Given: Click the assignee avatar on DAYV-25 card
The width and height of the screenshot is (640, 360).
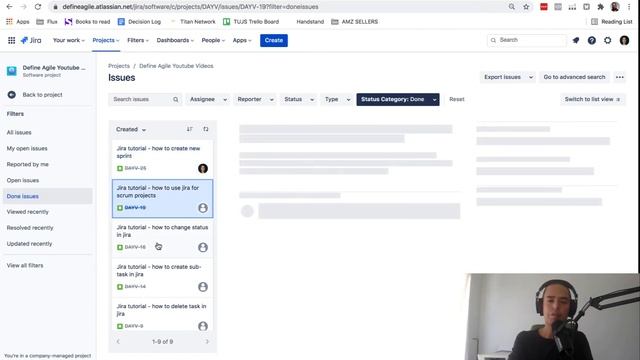Looking at the screenshot, I should pyautogui.click(x=203, y=168).
